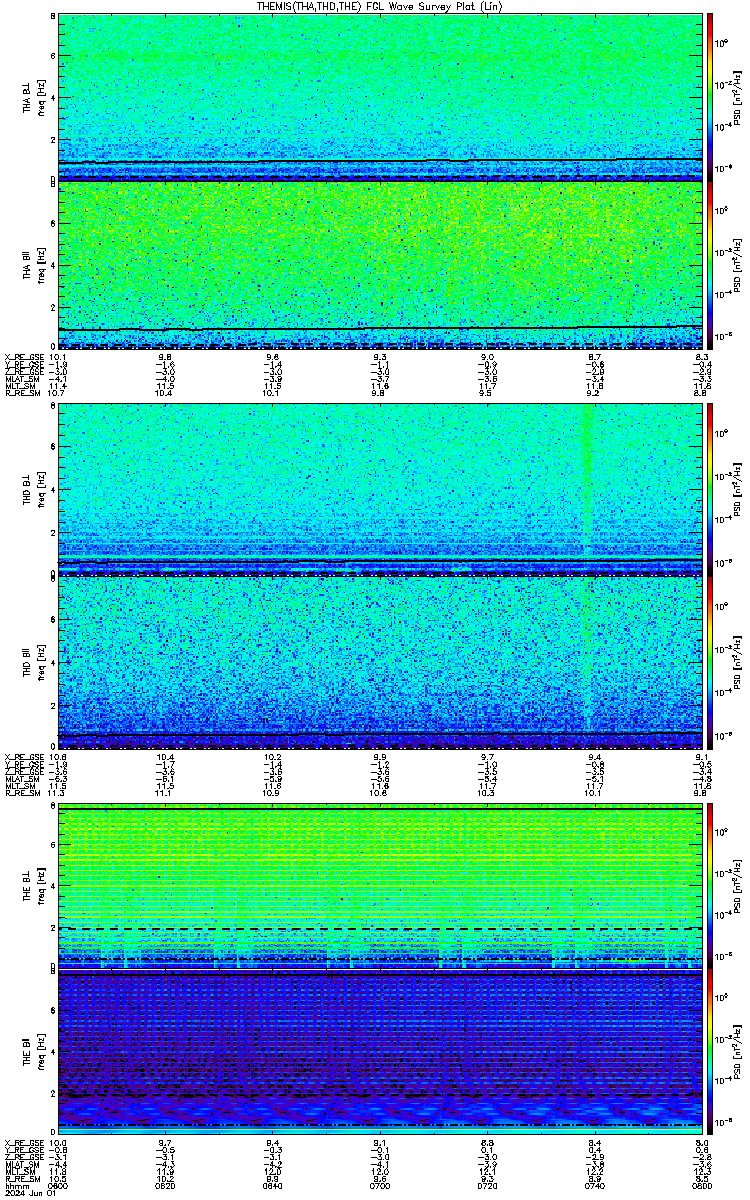Viewport: 750px width, 1200px height.
Task: Click the THD BL color scale bar
Action: (711, 488)
